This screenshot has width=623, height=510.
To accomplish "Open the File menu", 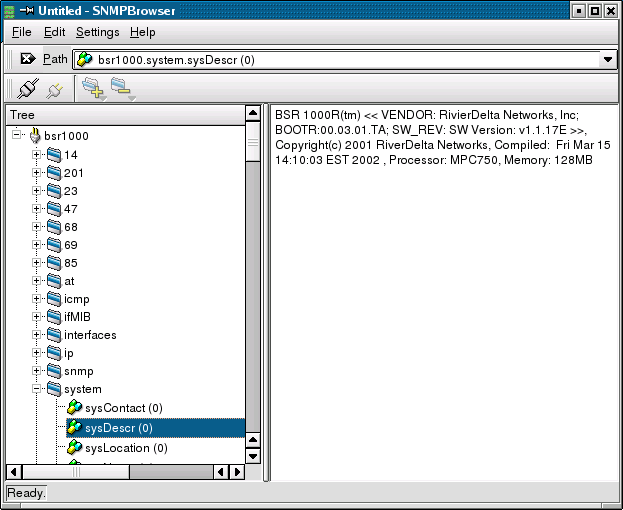I will pyautogui.click(x=21, y=32).
